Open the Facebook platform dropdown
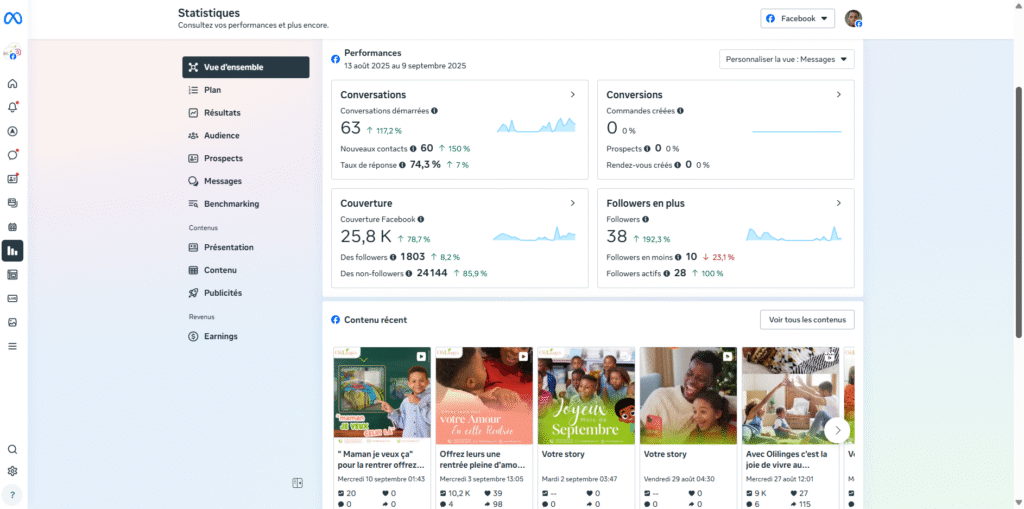Image resolution: width=1024 pixels, height=509 pixels. pyautogui.click(x=797, y=18)
